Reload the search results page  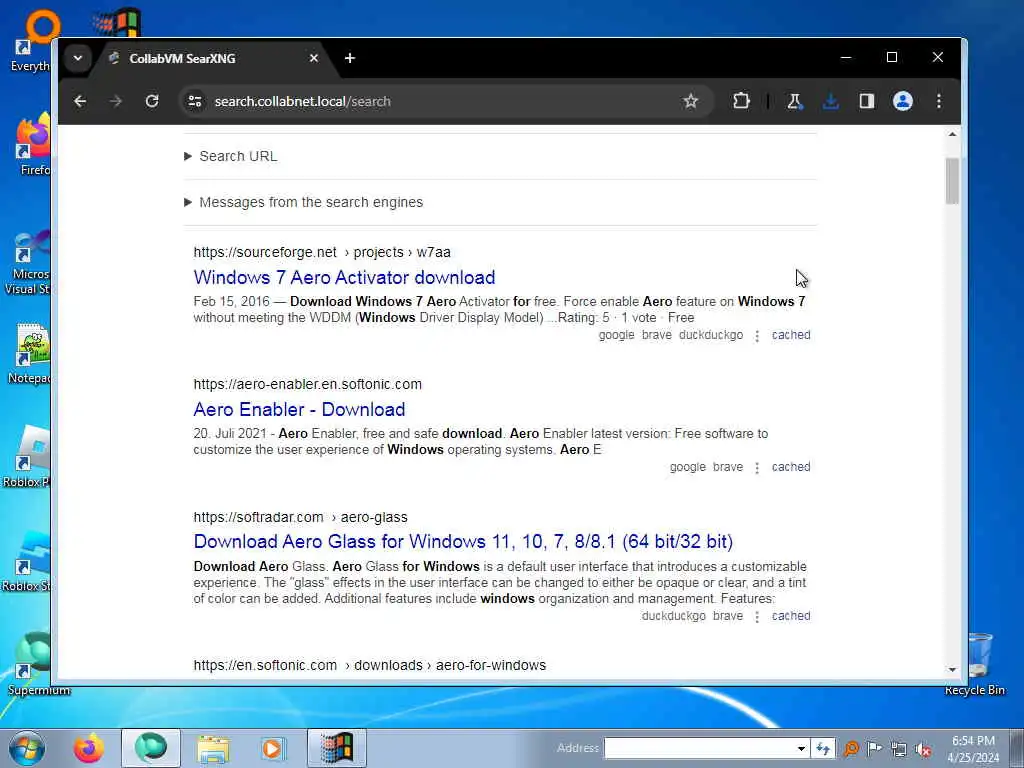[152, 101]
